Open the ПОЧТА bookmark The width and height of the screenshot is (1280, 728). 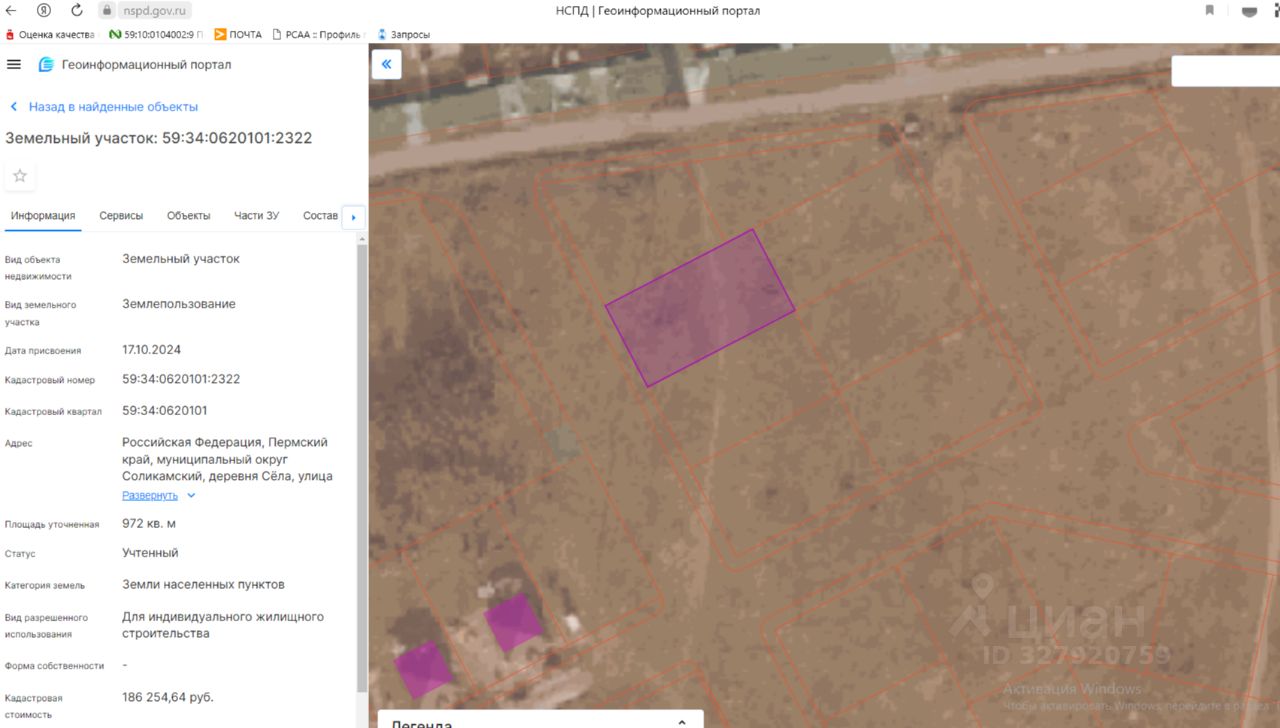coord(238,34)
